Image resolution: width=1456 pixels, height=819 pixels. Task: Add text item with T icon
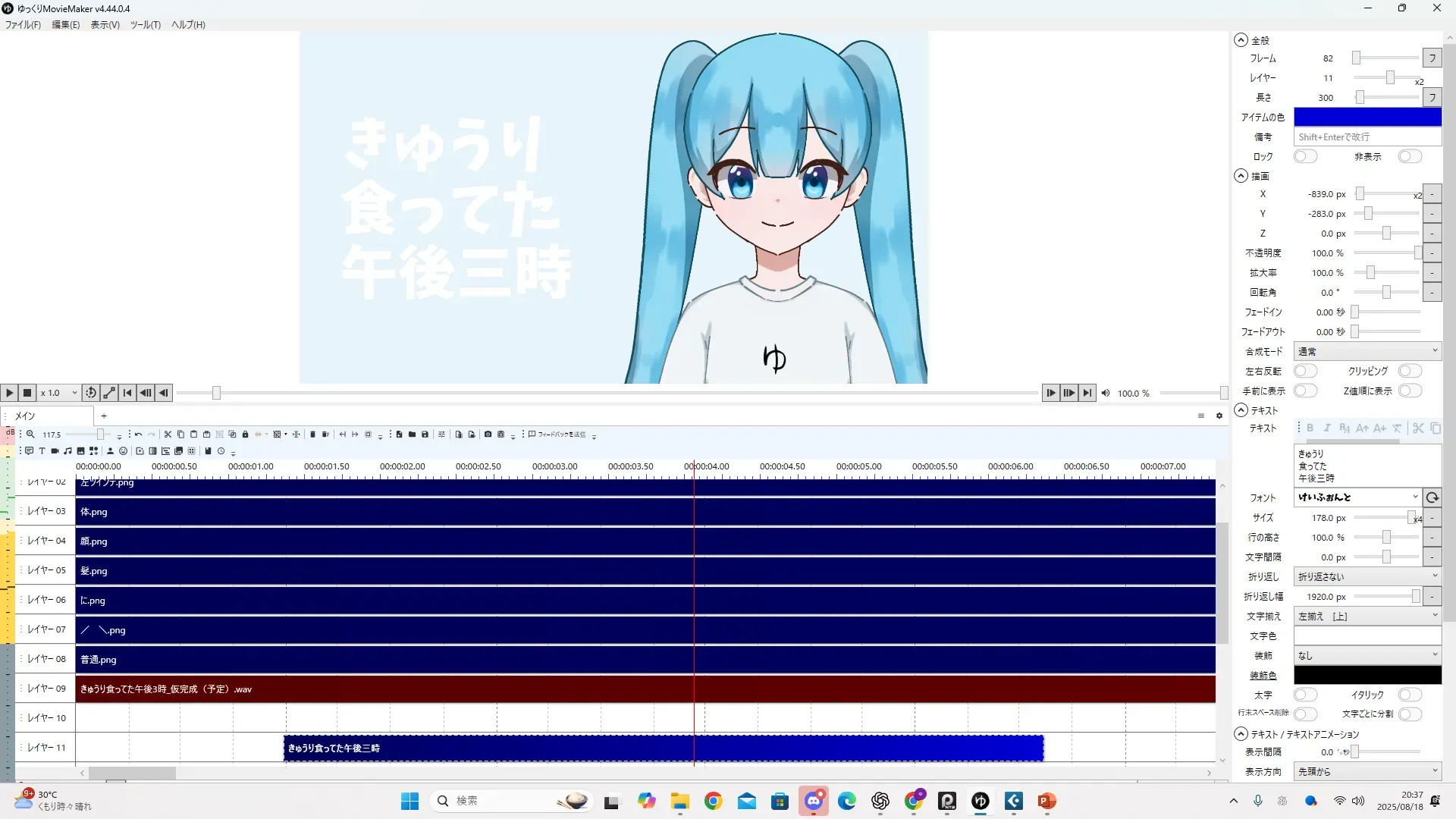[42, 451]
